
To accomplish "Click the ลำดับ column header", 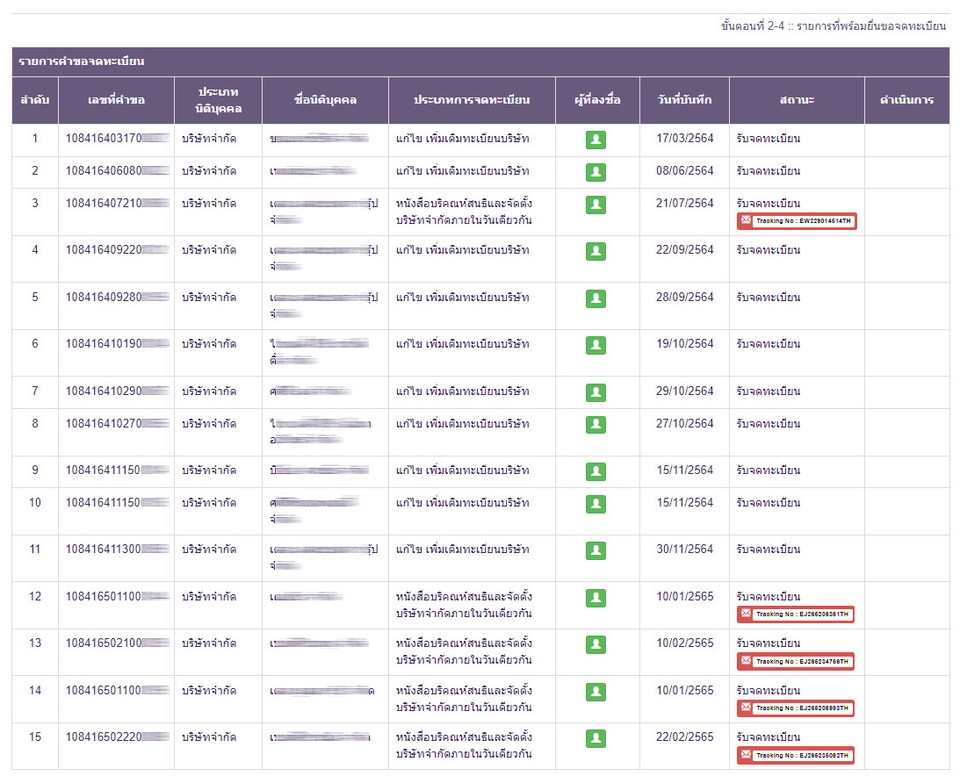I will pos(35,100).
